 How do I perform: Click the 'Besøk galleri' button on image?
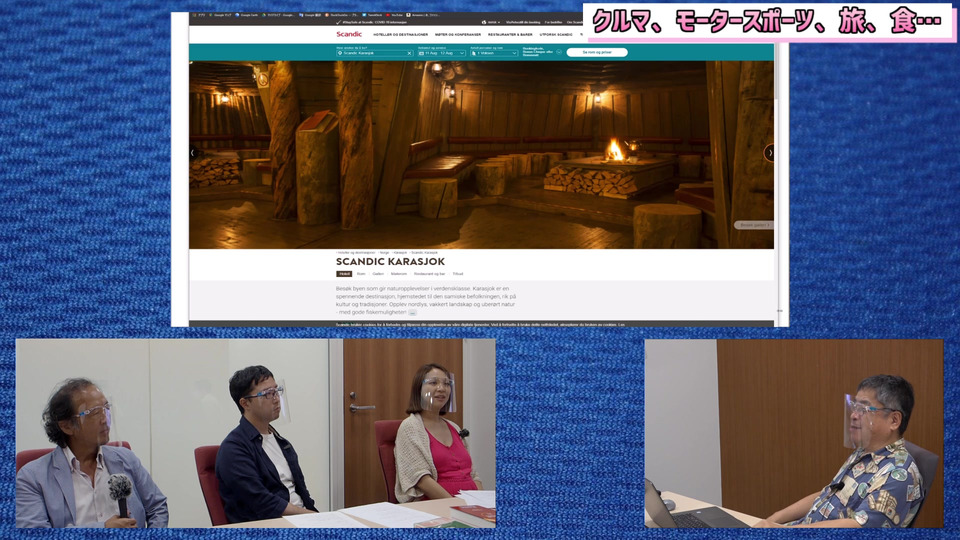(x=753, y=225)
